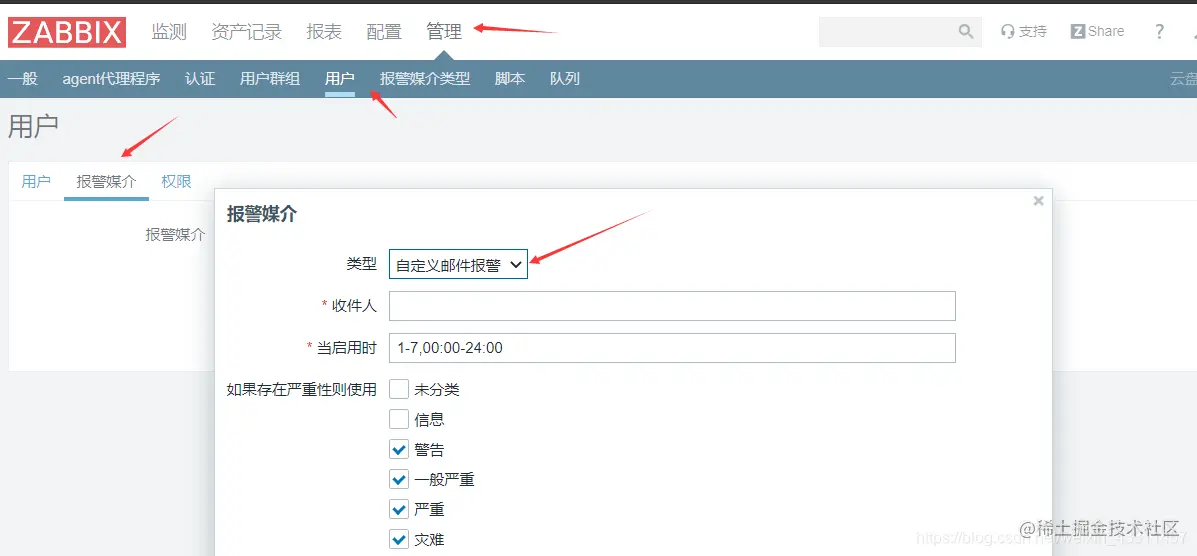Switch to the 报警媒介 tab
1197x556 pixels.
106,182
